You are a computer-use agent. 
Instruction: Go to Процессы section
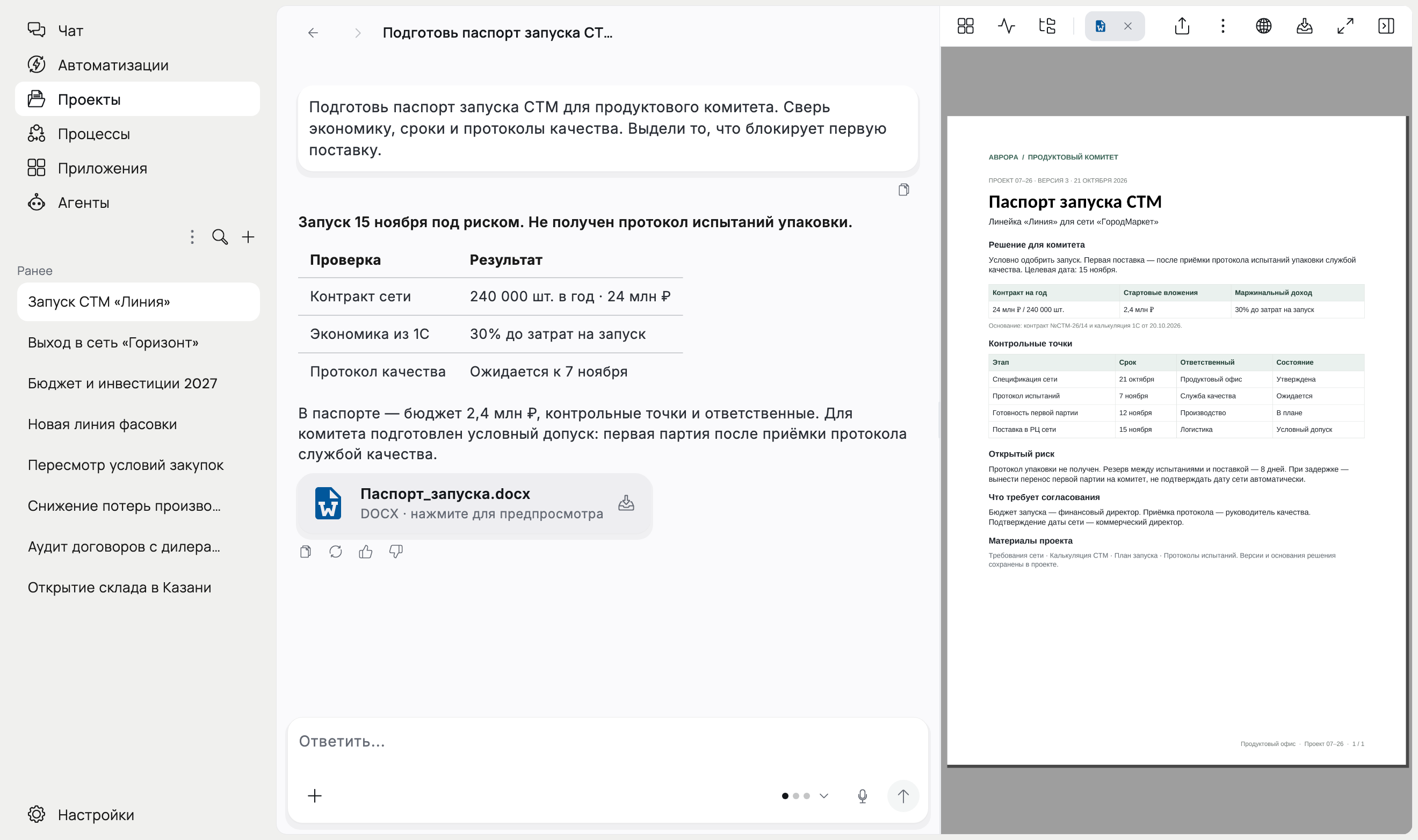click(x=137, y=134)
